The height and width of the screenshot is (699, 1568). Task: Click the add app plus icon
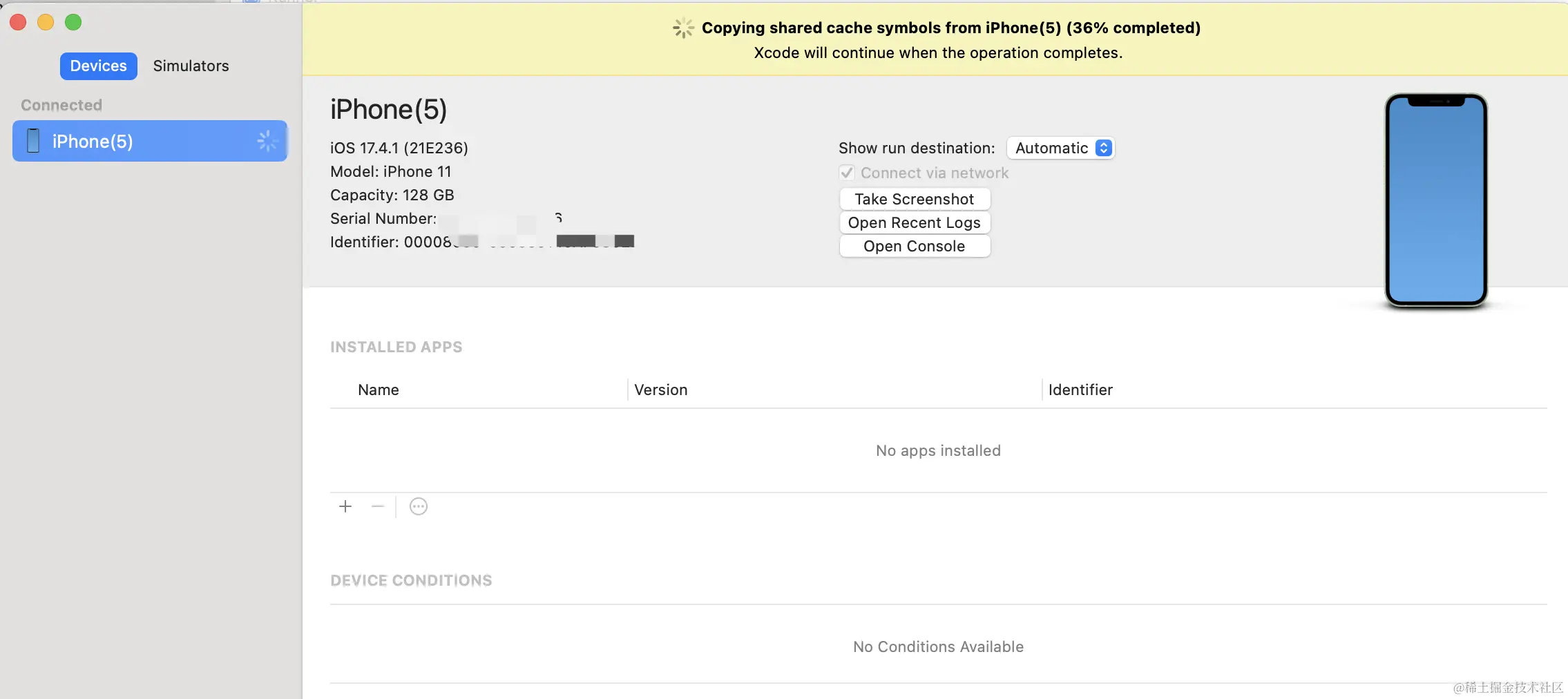point(345,506)
